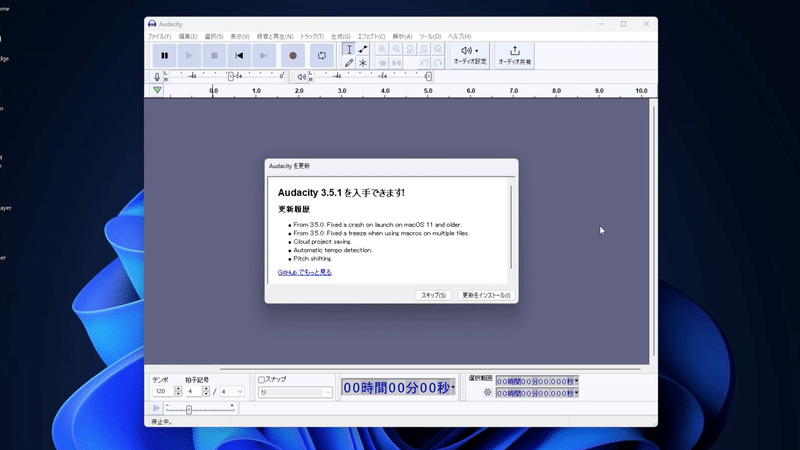Open the 解析(A) menu
This screenshot has height=450, width=800.
pyautogui.click(x=403, y=37)
